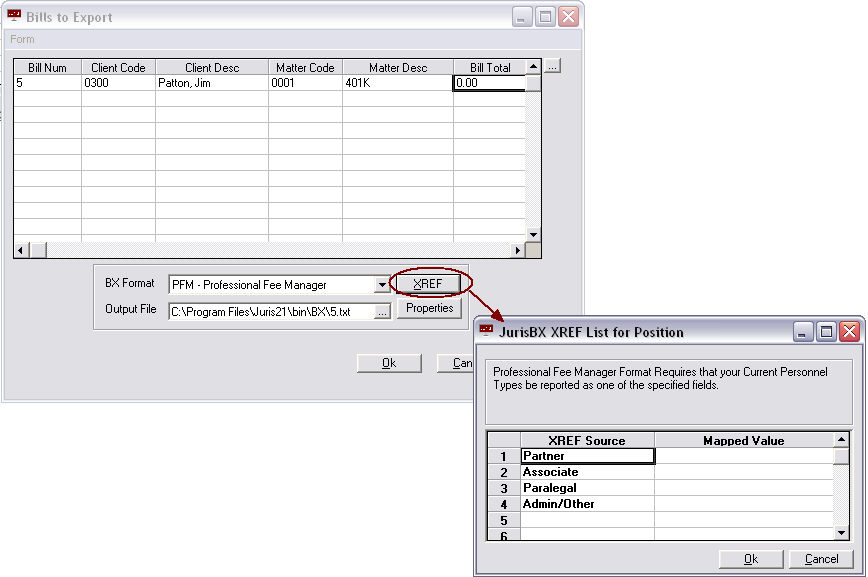The width and height of the screenshot is (868, 577).
Task: Select row 3 header for Paralegal
Action: coord(504,488)
